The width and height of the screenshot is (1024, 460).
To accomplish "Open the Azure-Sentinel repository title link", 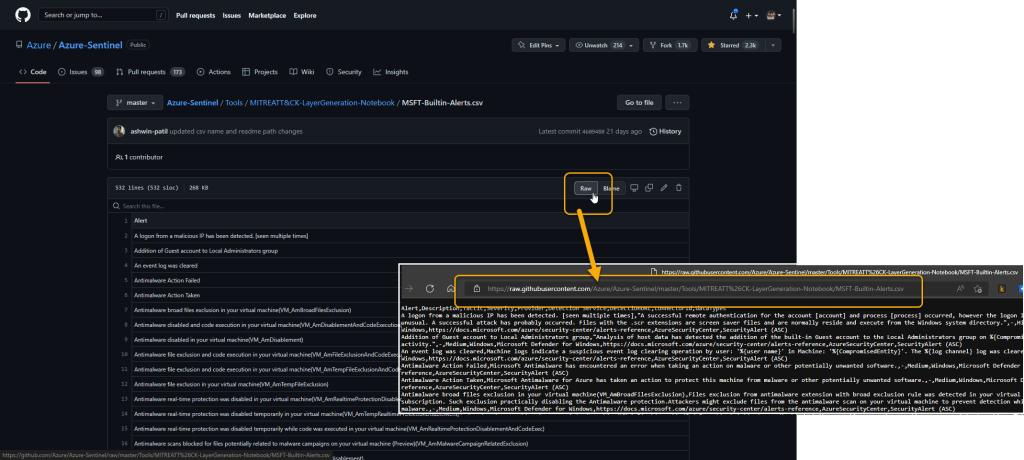I will click(x=91, y=45).
